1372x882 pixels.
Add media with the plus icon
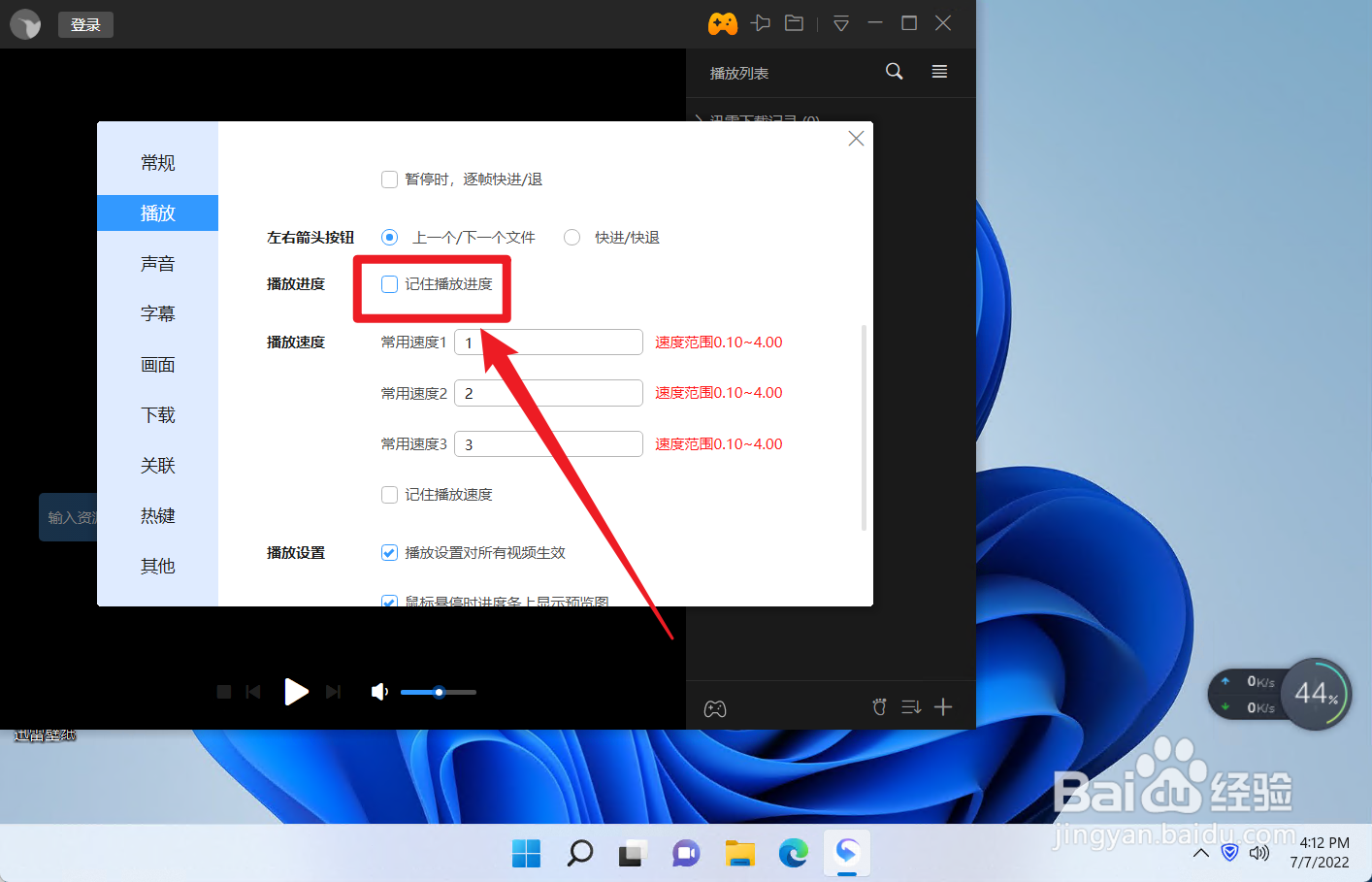[x=942, y=706]
